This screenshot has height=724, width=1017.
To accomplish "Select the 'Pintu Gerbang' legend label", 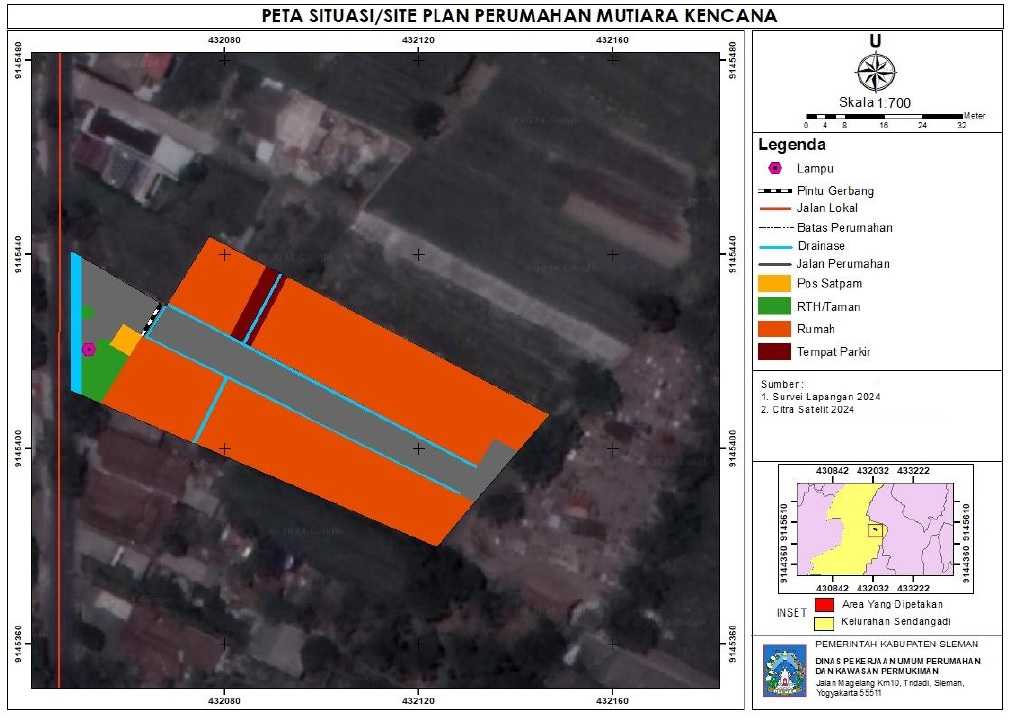I will 835,191.
